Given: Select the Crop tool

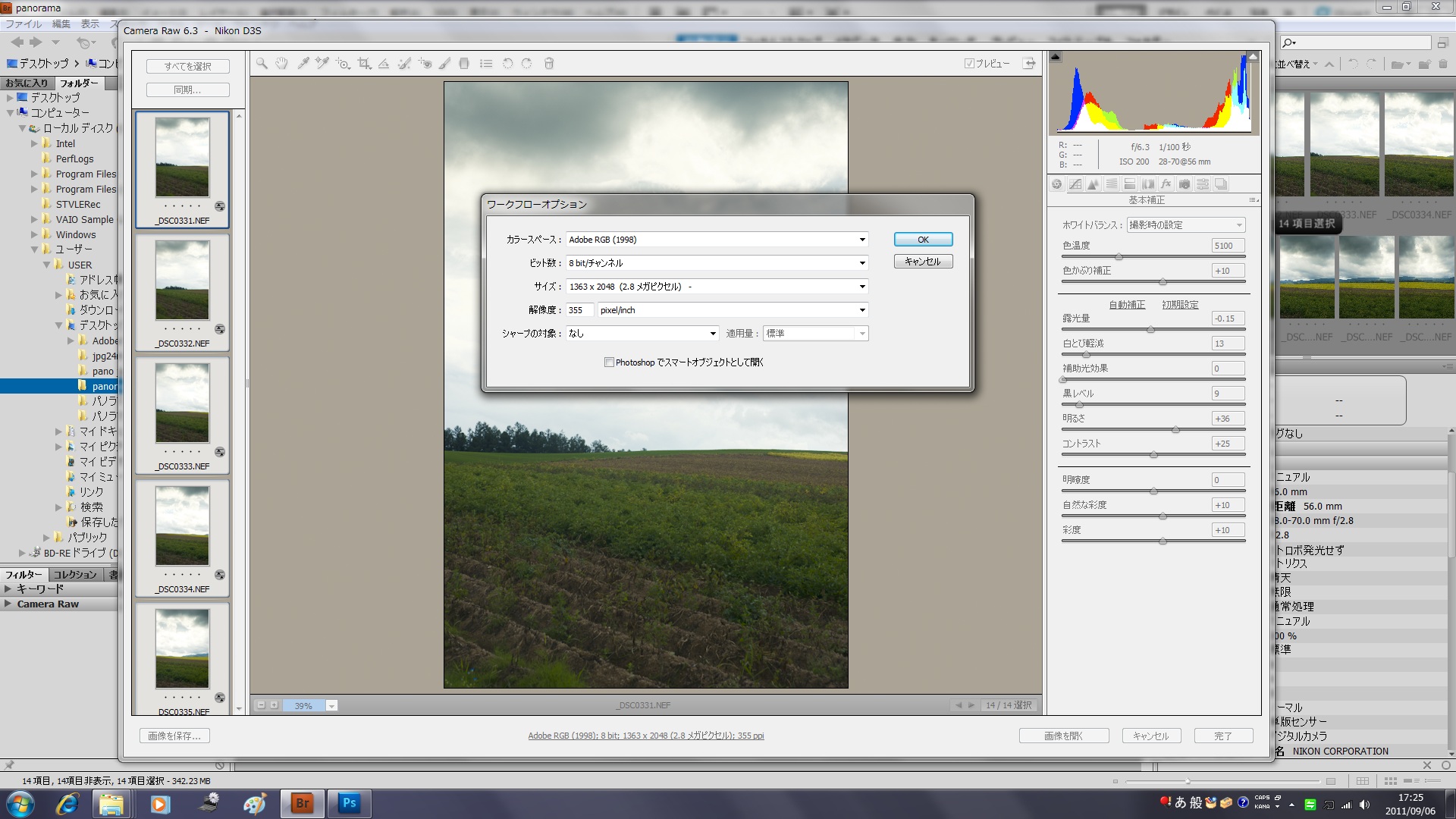Looking at the screenshot, I should (x=364, y=64).
